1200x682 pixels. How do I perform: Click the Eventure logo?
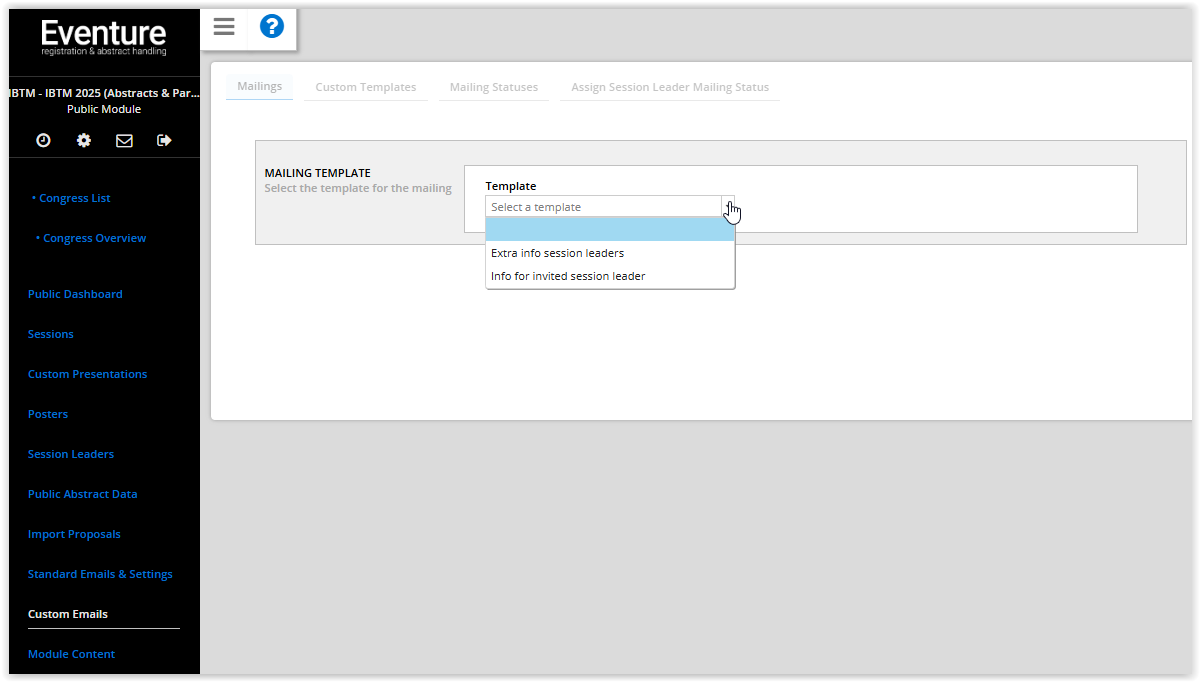[104, 38]
